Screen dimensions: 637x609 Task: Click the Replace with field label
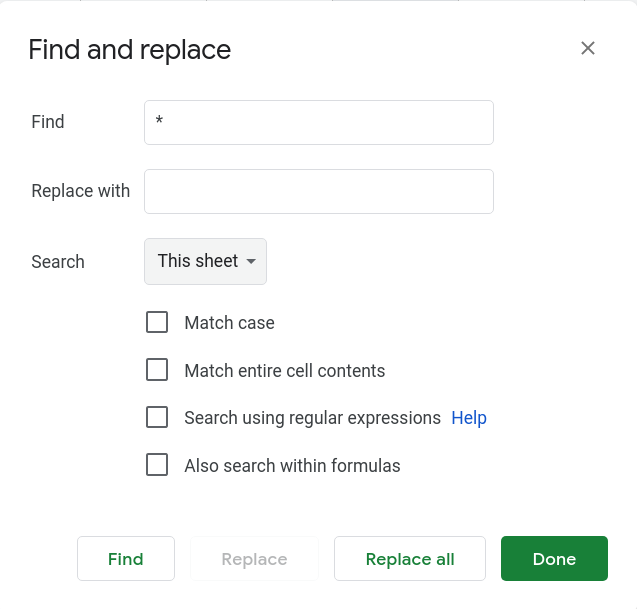(81, 191)
